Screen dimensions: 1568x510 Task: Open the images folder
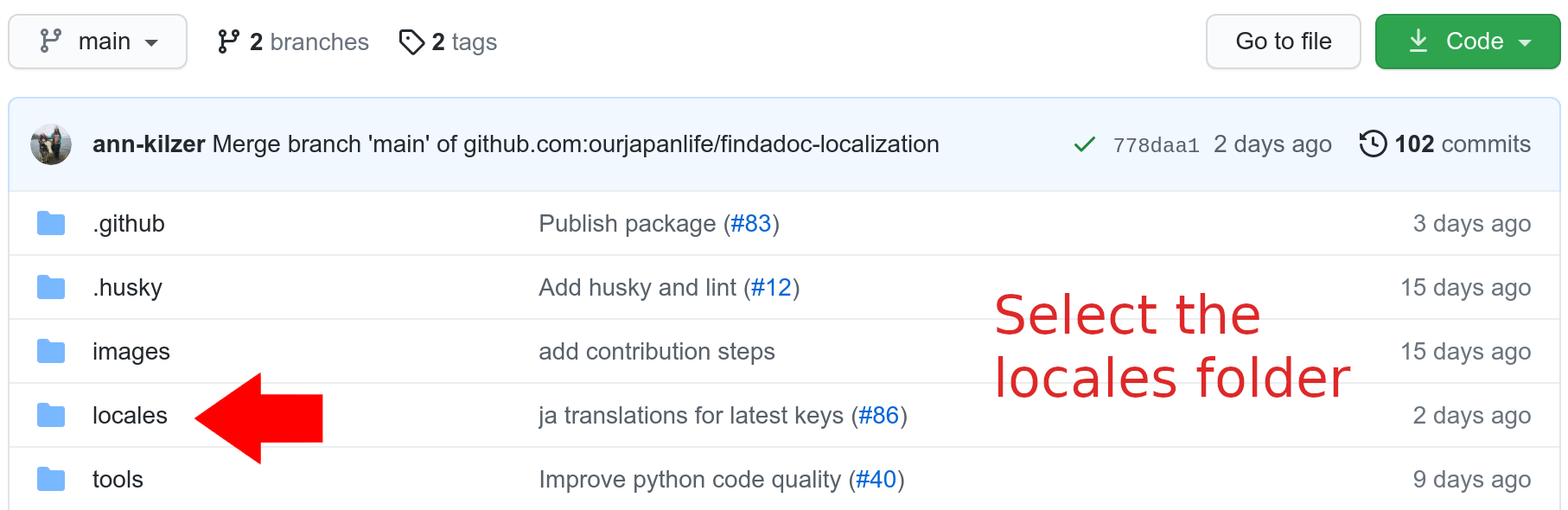(x=131, y=352)
